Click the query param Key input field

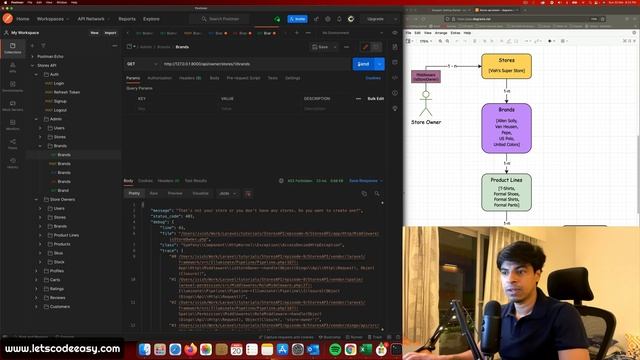177,109
